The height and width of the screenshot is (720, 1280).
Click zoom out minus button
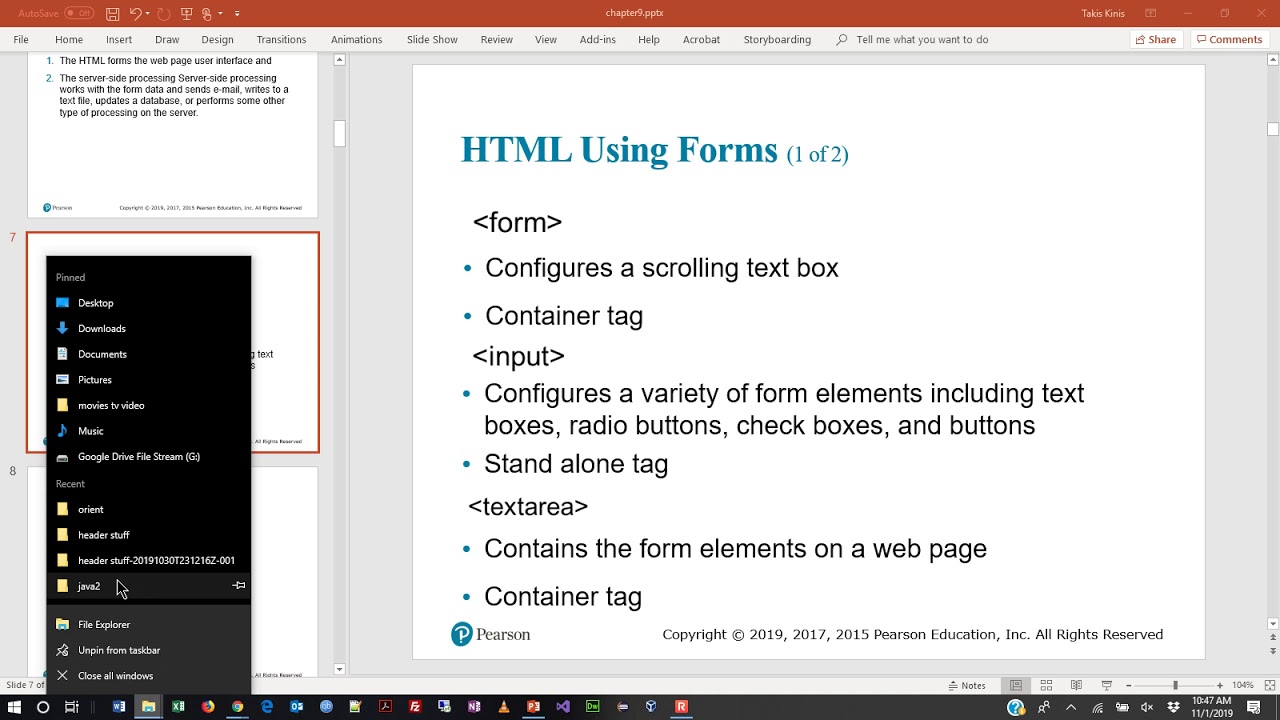[1129, 685]
